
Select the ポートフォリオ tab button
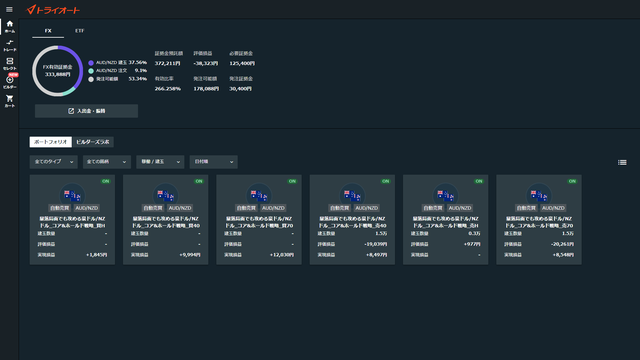pos(51,142)
